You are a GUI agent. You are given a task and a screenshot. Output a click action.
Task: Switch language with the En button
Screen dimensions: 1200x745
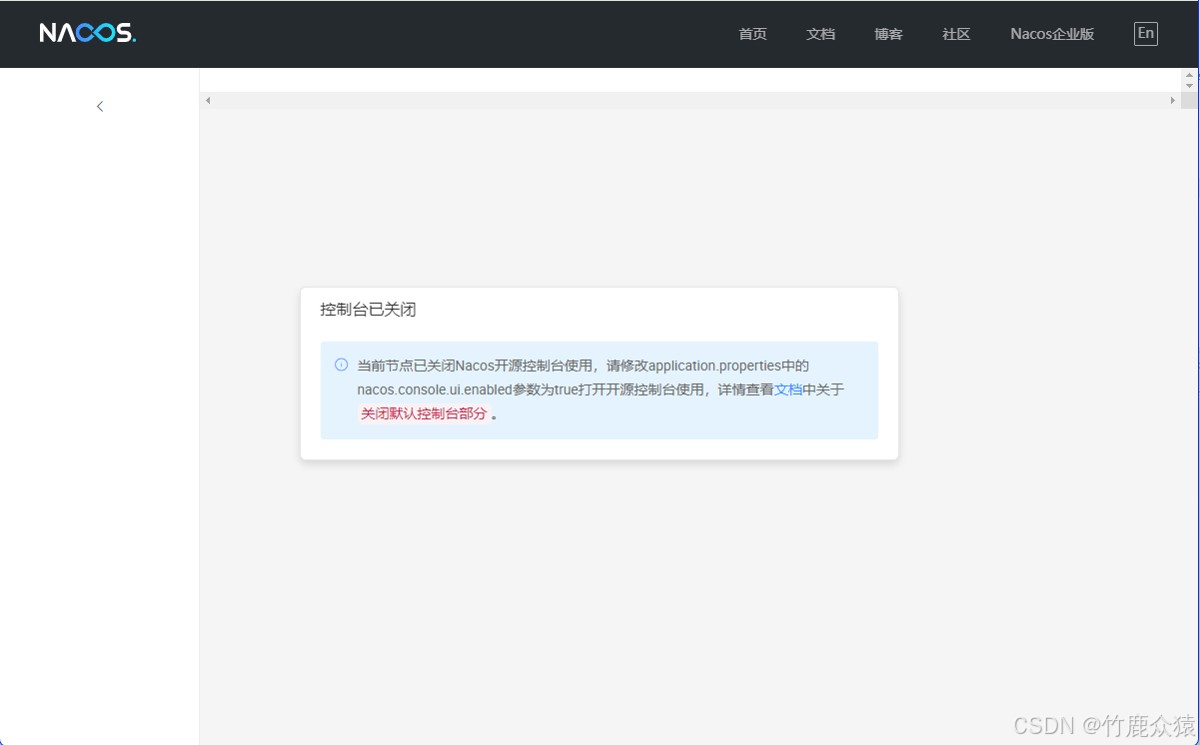tap(1146, 33)
